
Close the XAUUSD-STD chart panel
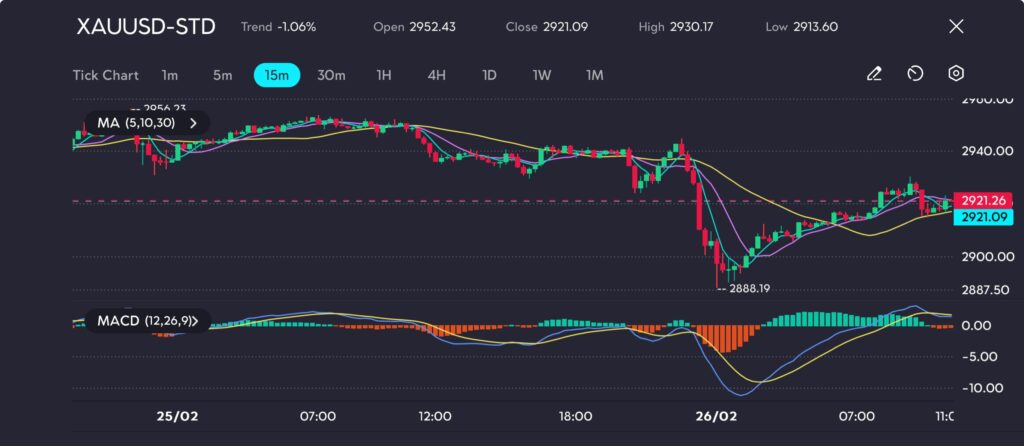pyautogui.click(x=956, y=27)
